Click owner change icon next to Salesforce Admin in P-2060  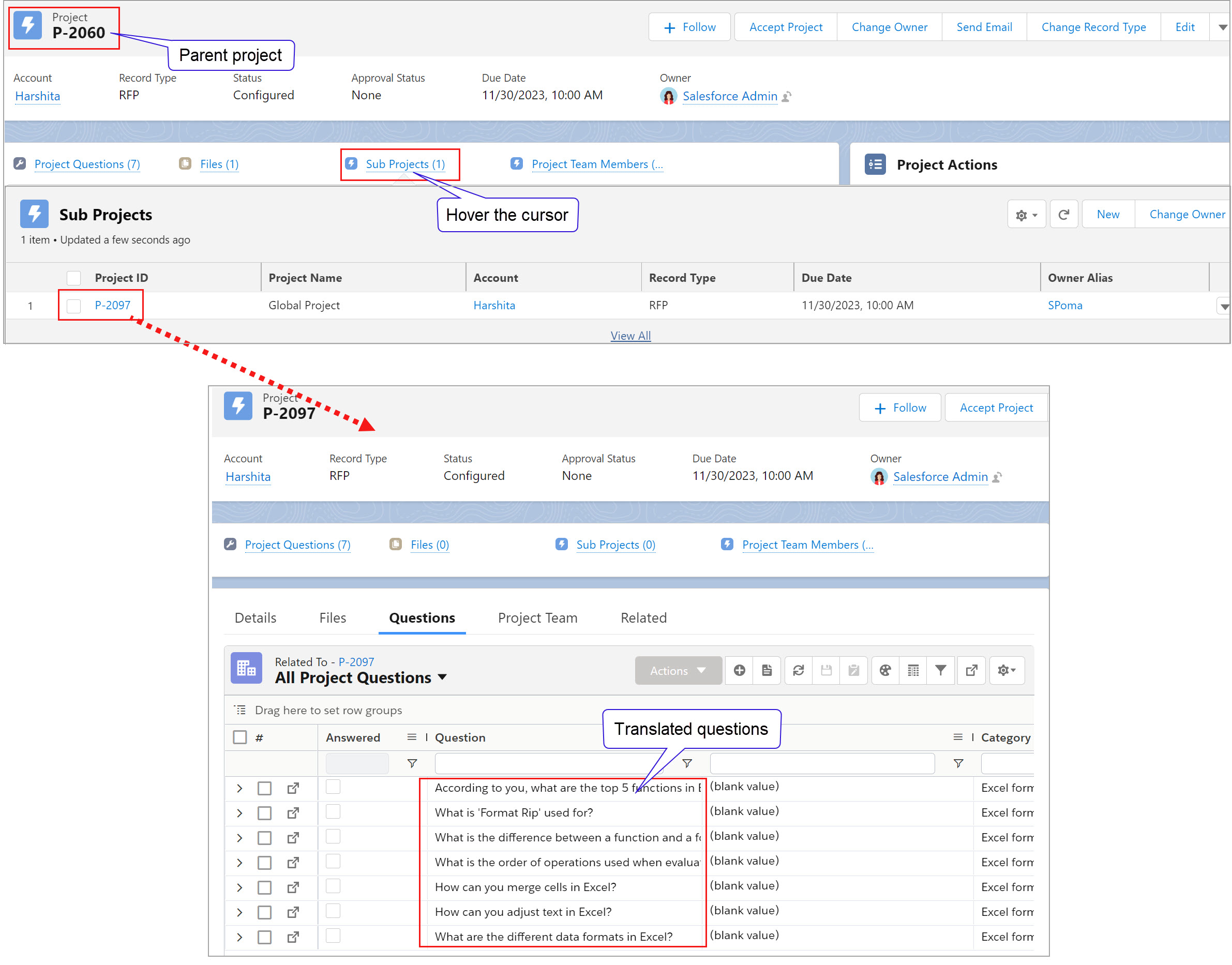(786, 97)
